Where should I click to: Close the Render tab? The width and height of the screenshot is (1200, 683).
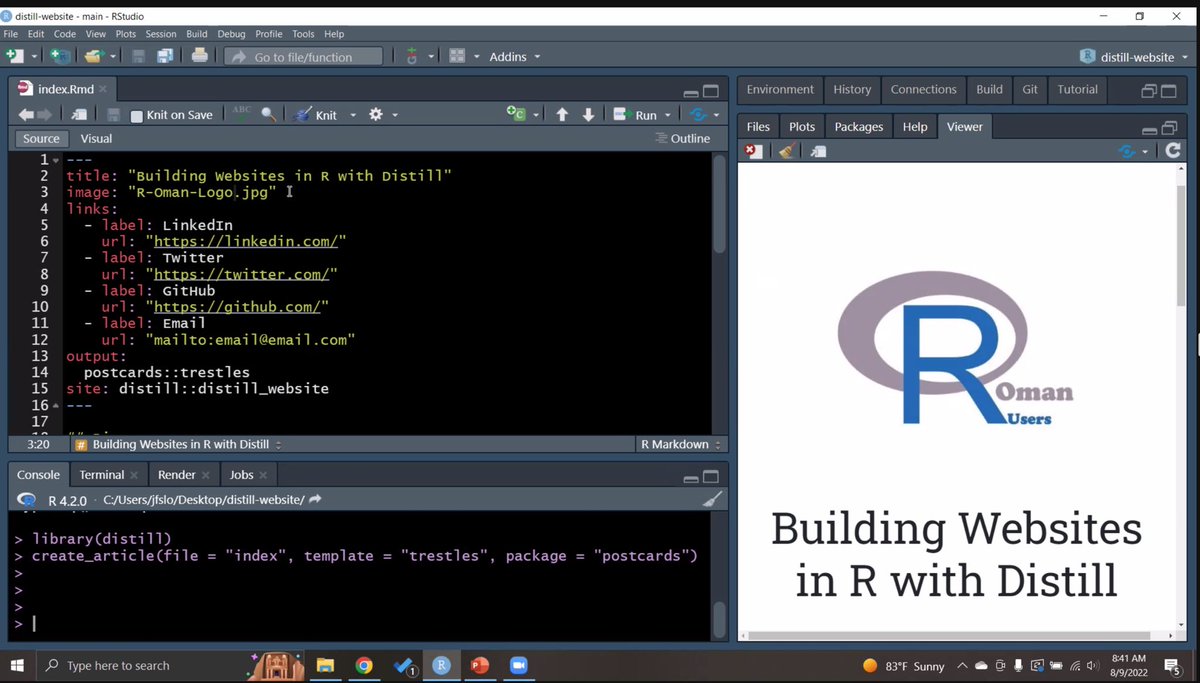pyautogui.click(x=206, y=475)
